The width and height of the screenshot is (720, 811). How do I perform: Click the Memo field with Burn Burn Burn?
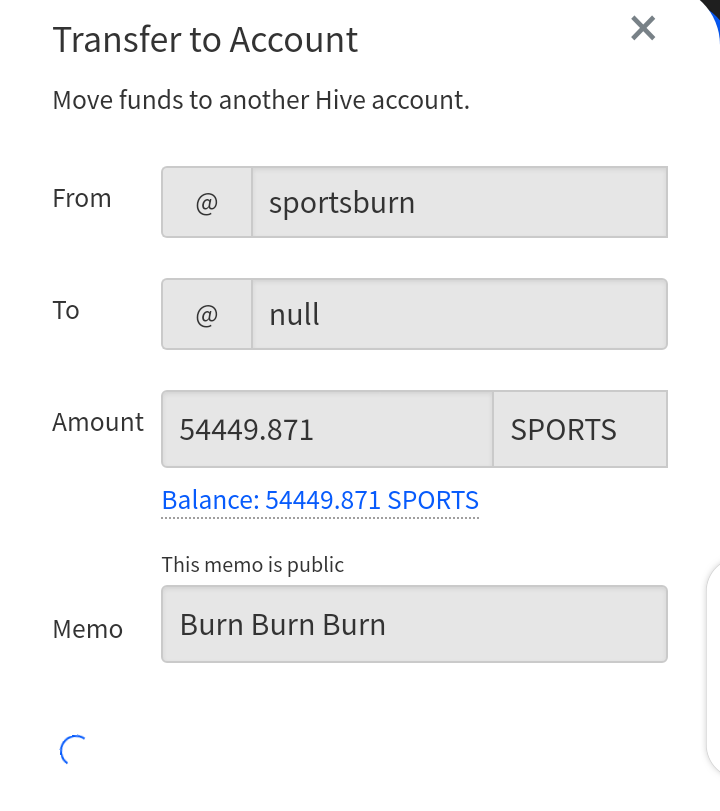414,624
